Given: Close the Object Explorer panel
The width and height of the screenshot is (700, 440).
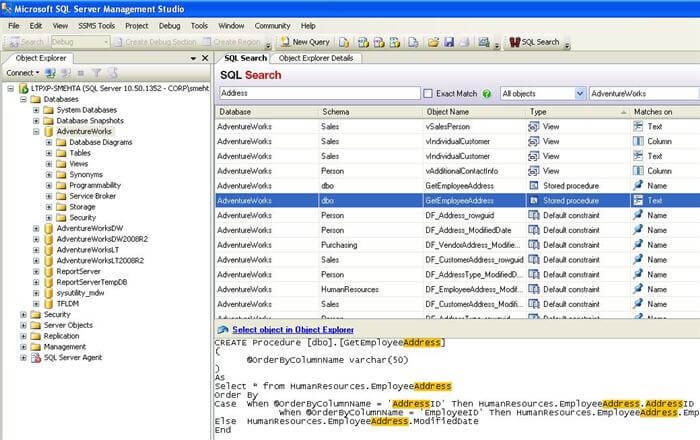Looking at the screenshot, I should (205, 58).
